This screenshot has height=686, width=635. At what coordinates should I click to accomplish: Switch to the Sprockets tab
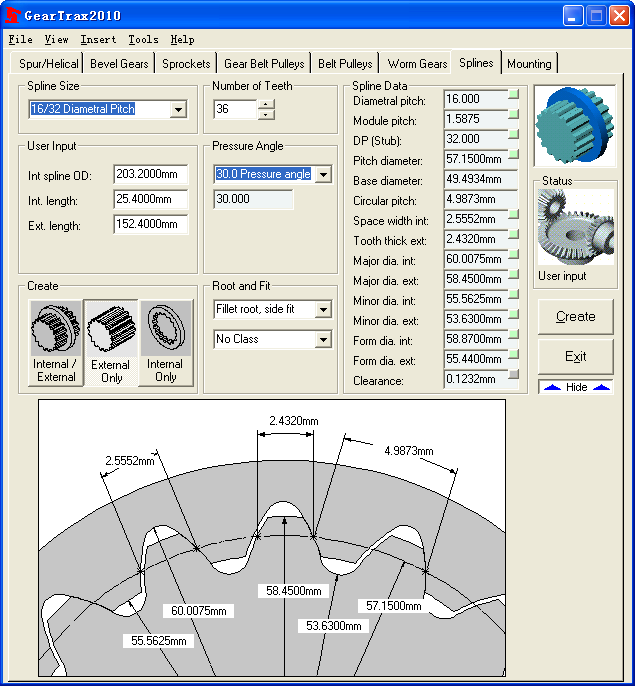click(186, 64)
